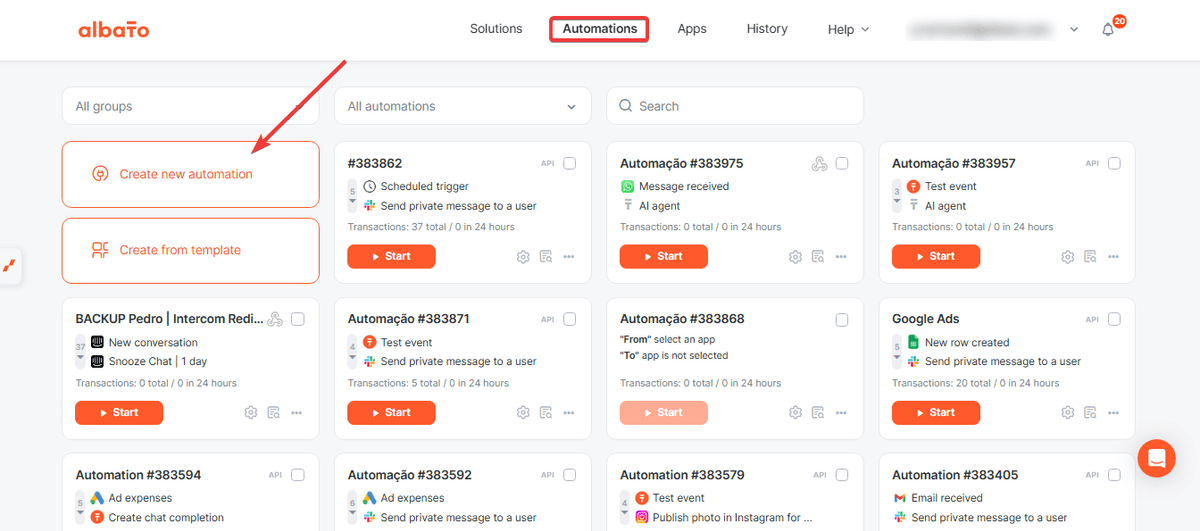Expand steps on BACKUP Pedro card
Viewport: 1200px width, 531px height.
pyautogui.click(x=80, y=351)
